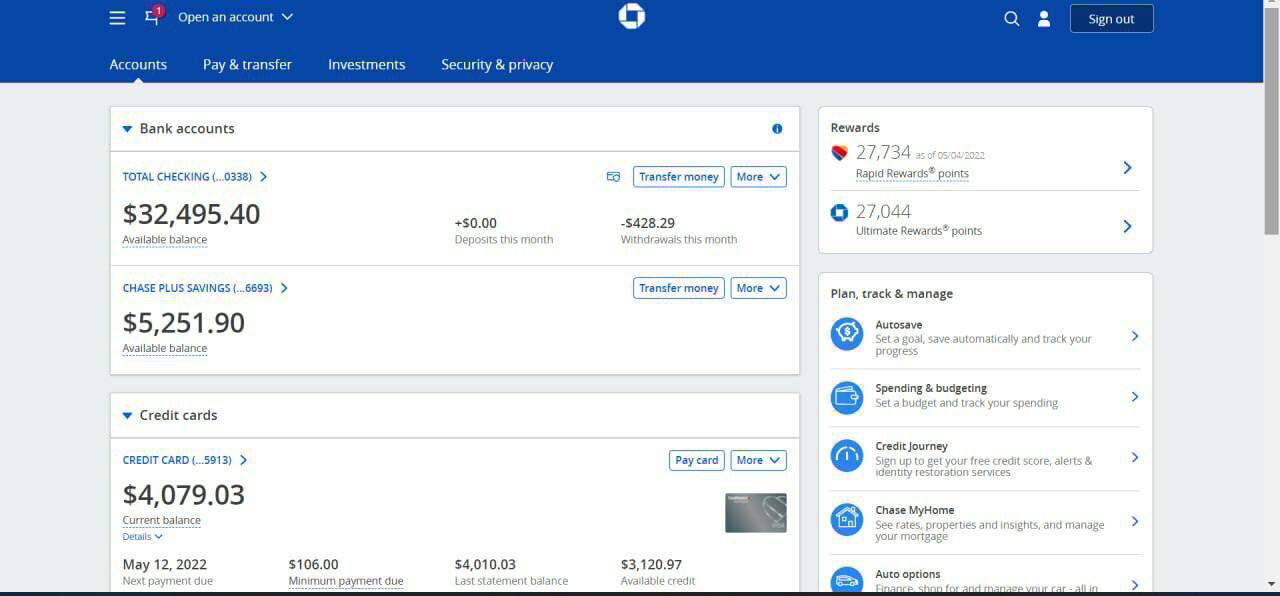
Task: Click the -$428.29 withdrawals amount
Action: 648,223
